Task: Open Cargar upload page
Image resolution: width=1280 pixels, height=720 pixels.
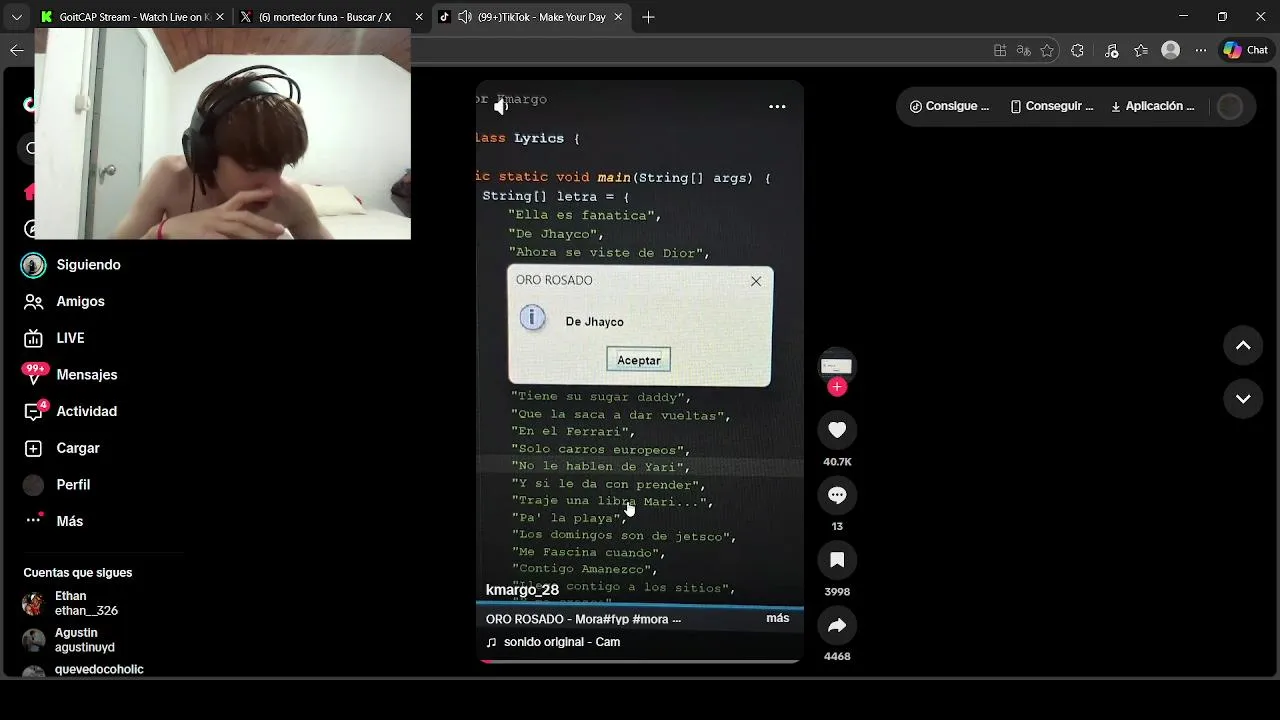Action: click(77, 448)
